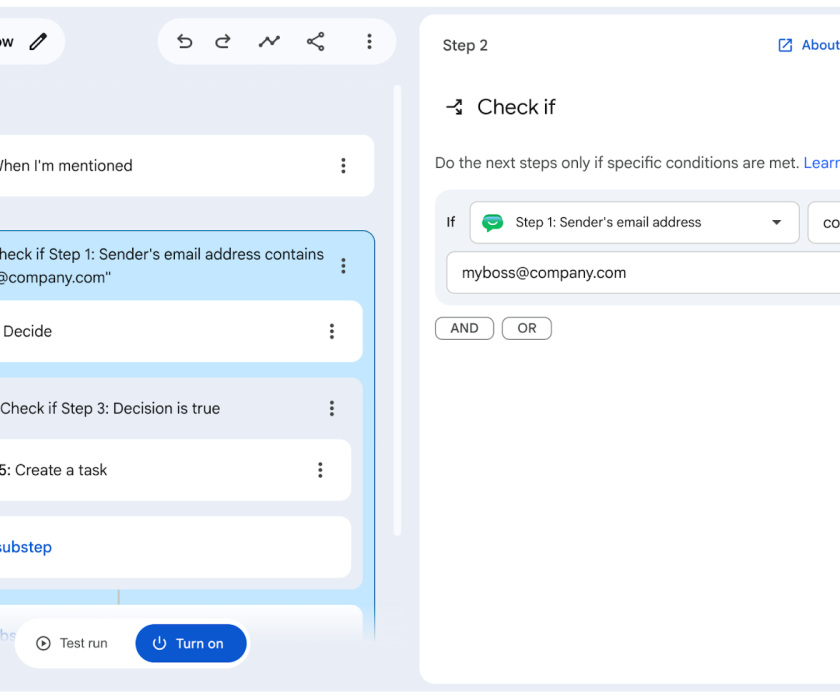This screenshot has height=700, width=840.
Task: Start a Test run
Action: coord(72,643)
